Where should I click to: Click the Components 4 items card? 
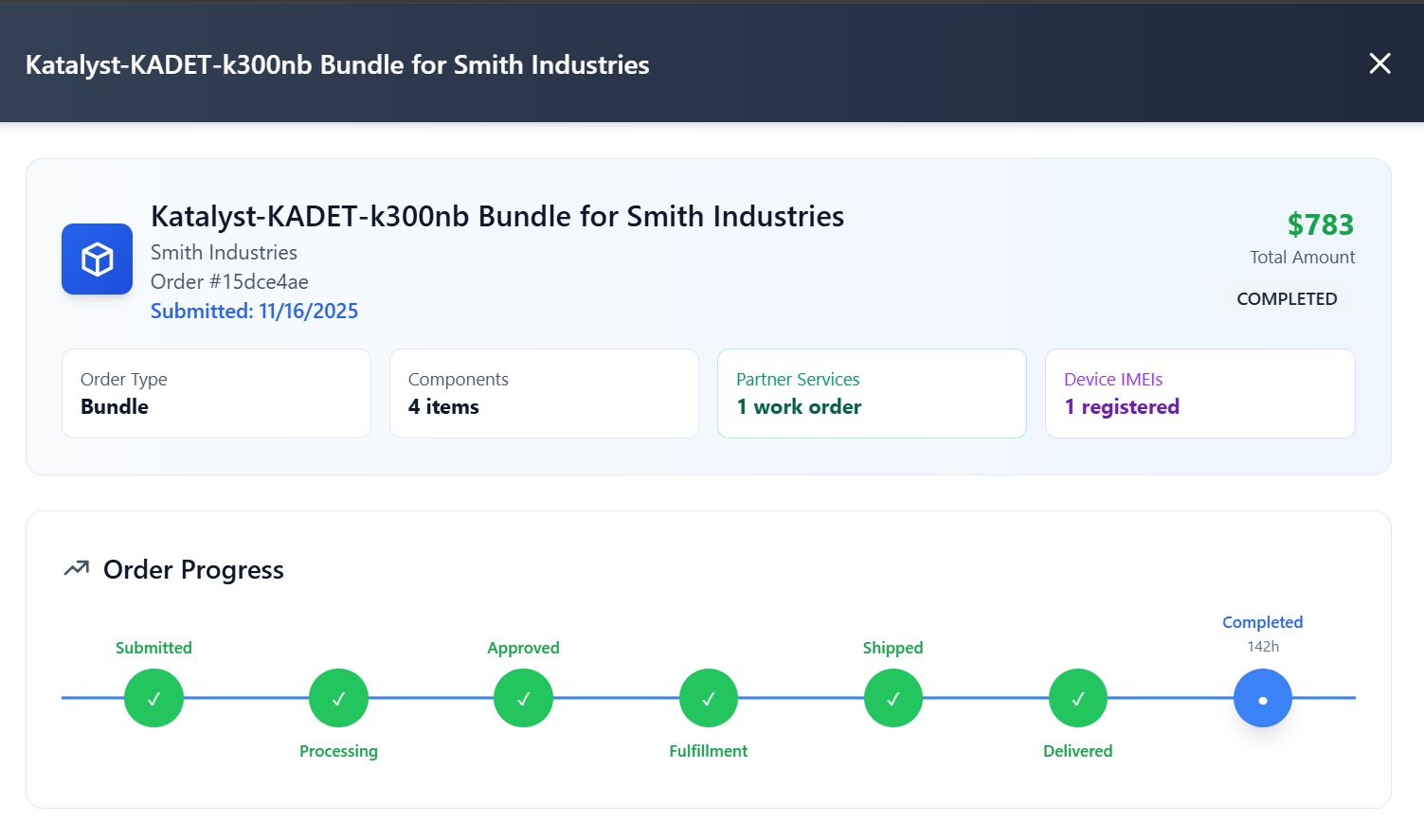coord(544,393)
